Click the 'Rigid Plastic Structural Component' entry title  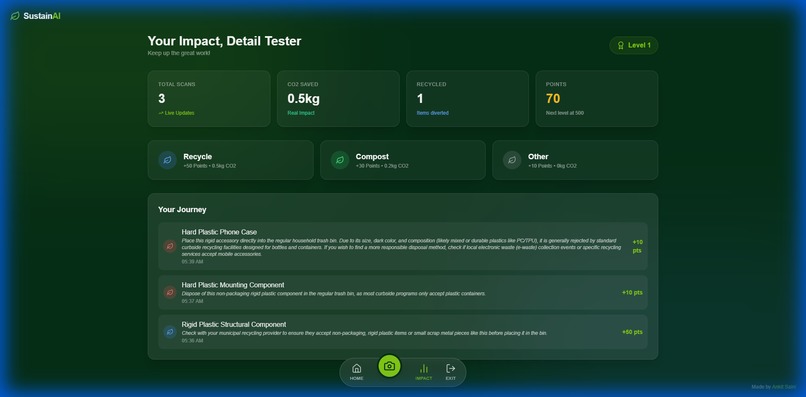pos(234,324)
